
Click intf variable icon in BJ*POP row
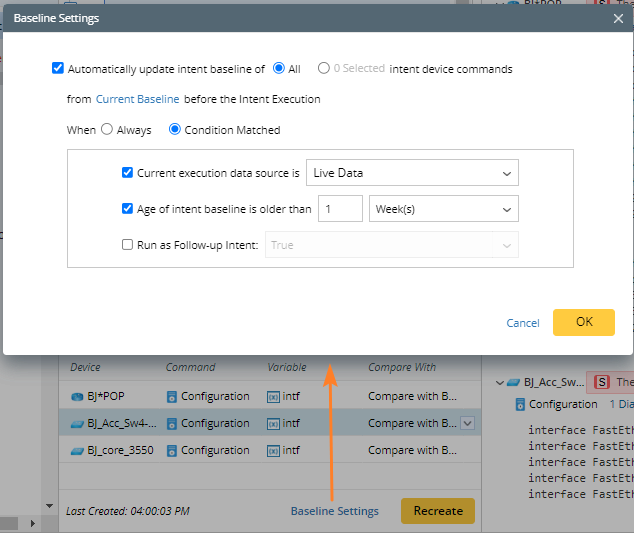[273, 397]
